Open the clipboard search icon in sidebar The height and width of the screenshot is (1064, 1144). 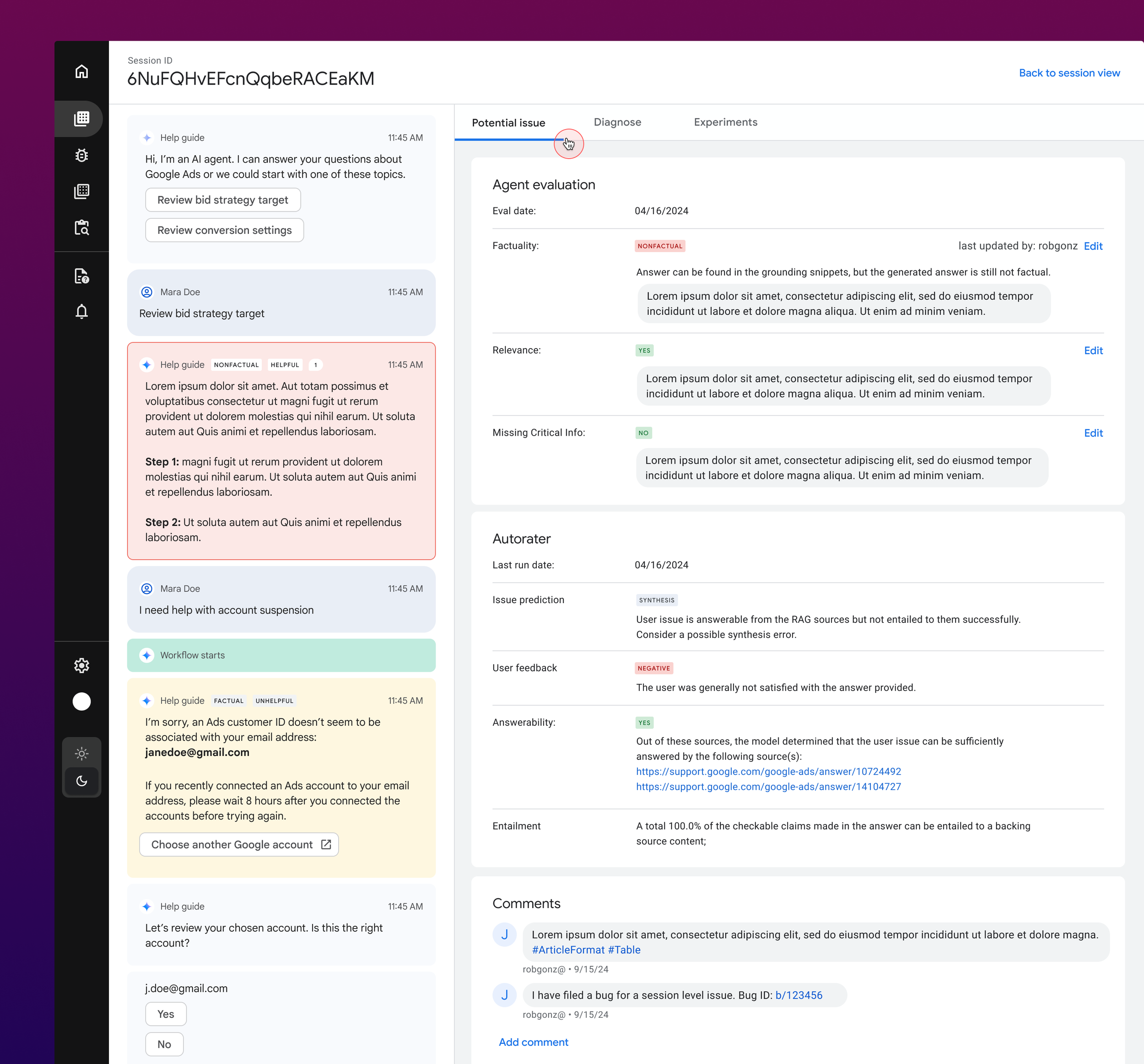point(82,227)
